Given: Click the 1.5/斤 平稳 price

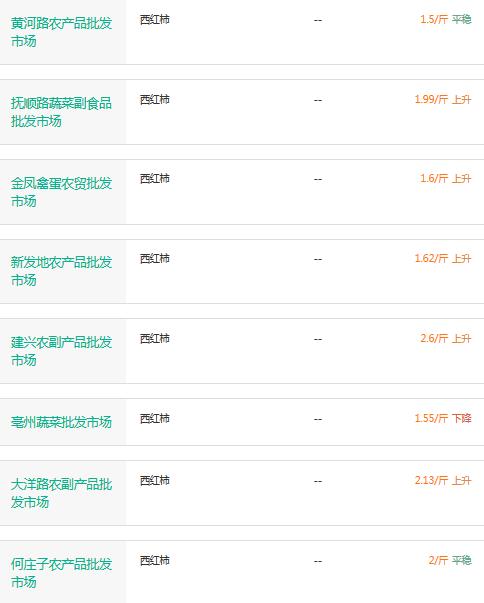Looking at the screenshot, I should [x=446, y=19].
